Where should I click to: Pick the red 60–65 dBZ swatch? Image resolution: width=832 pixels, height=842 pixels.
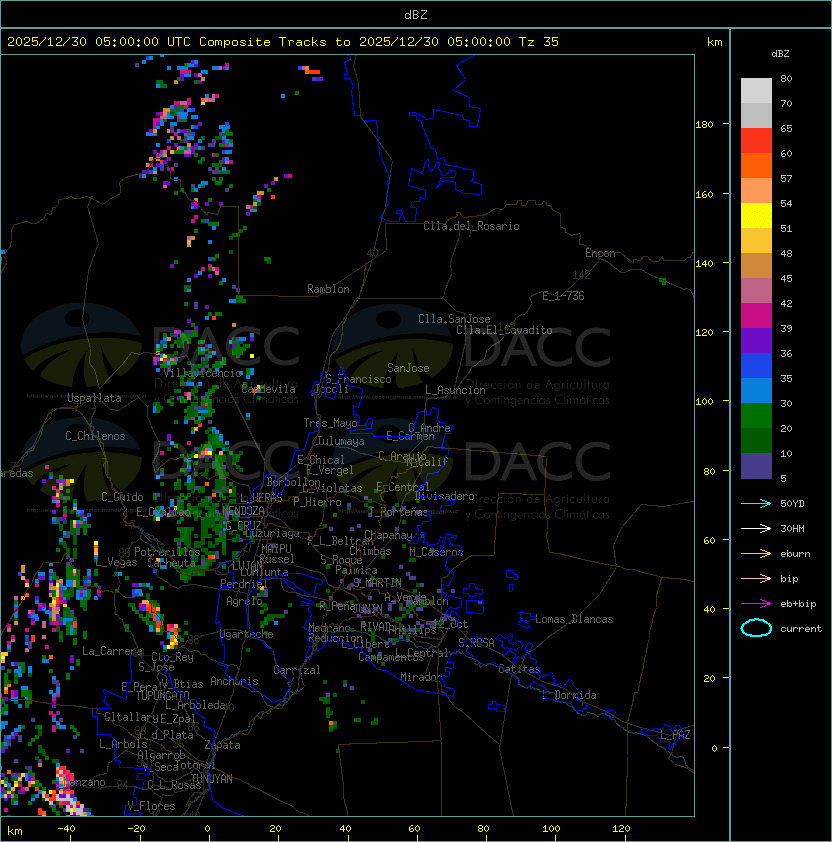[x=756, y=141]
